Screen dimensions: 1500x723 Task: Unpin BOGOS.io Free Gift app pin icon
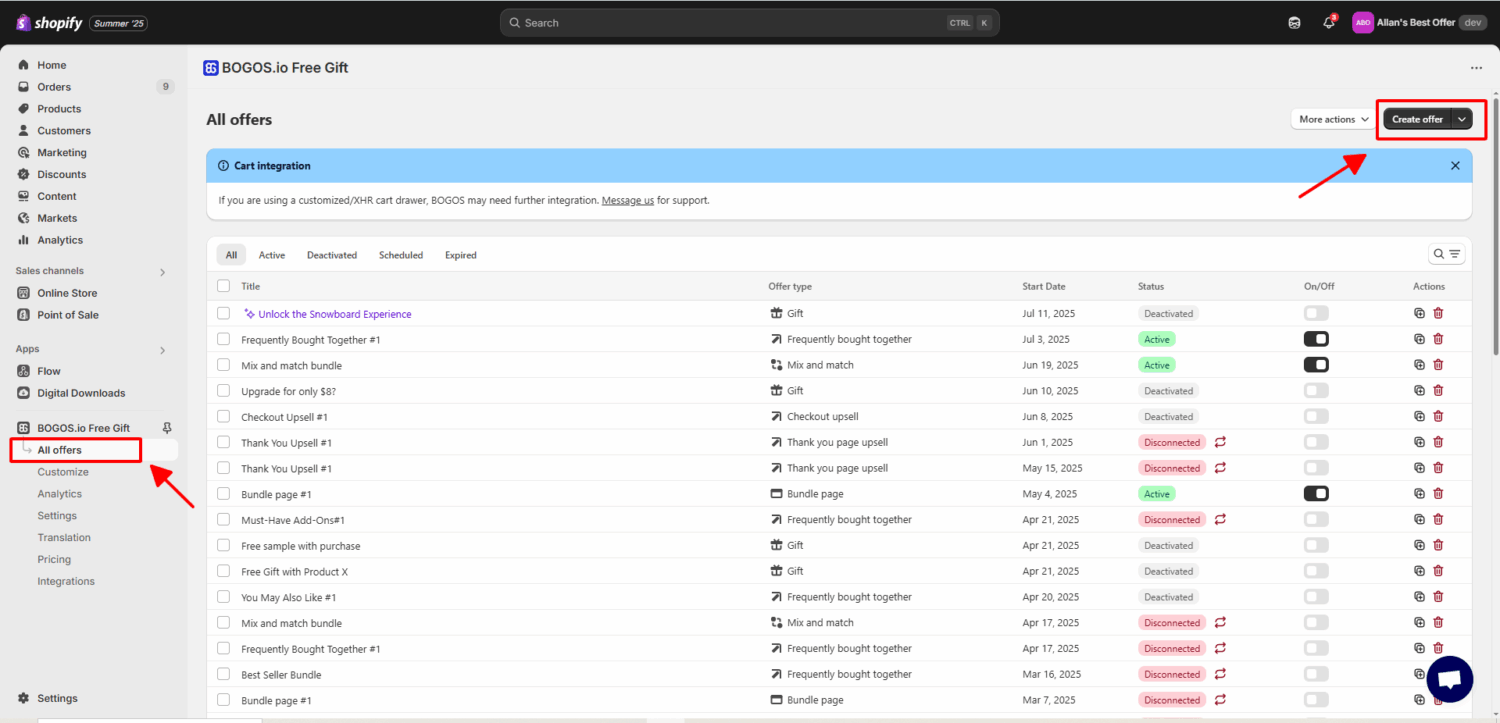coord(167,428)
